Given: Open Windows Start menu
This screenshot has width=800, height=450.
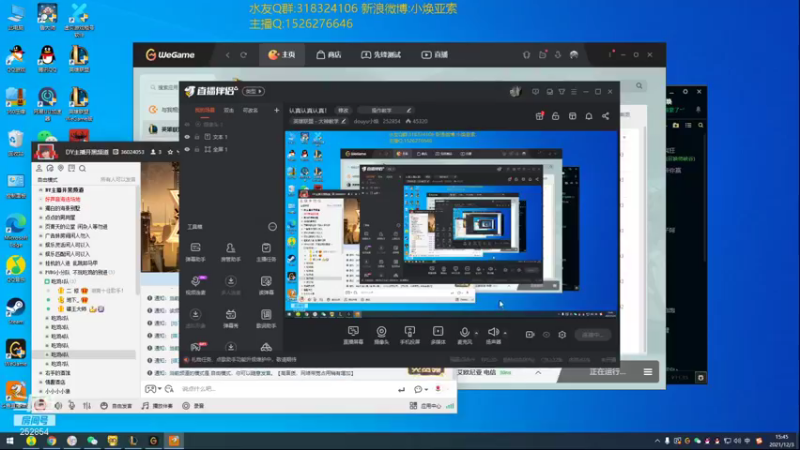Looking at the screenshot, I should 10,440.
